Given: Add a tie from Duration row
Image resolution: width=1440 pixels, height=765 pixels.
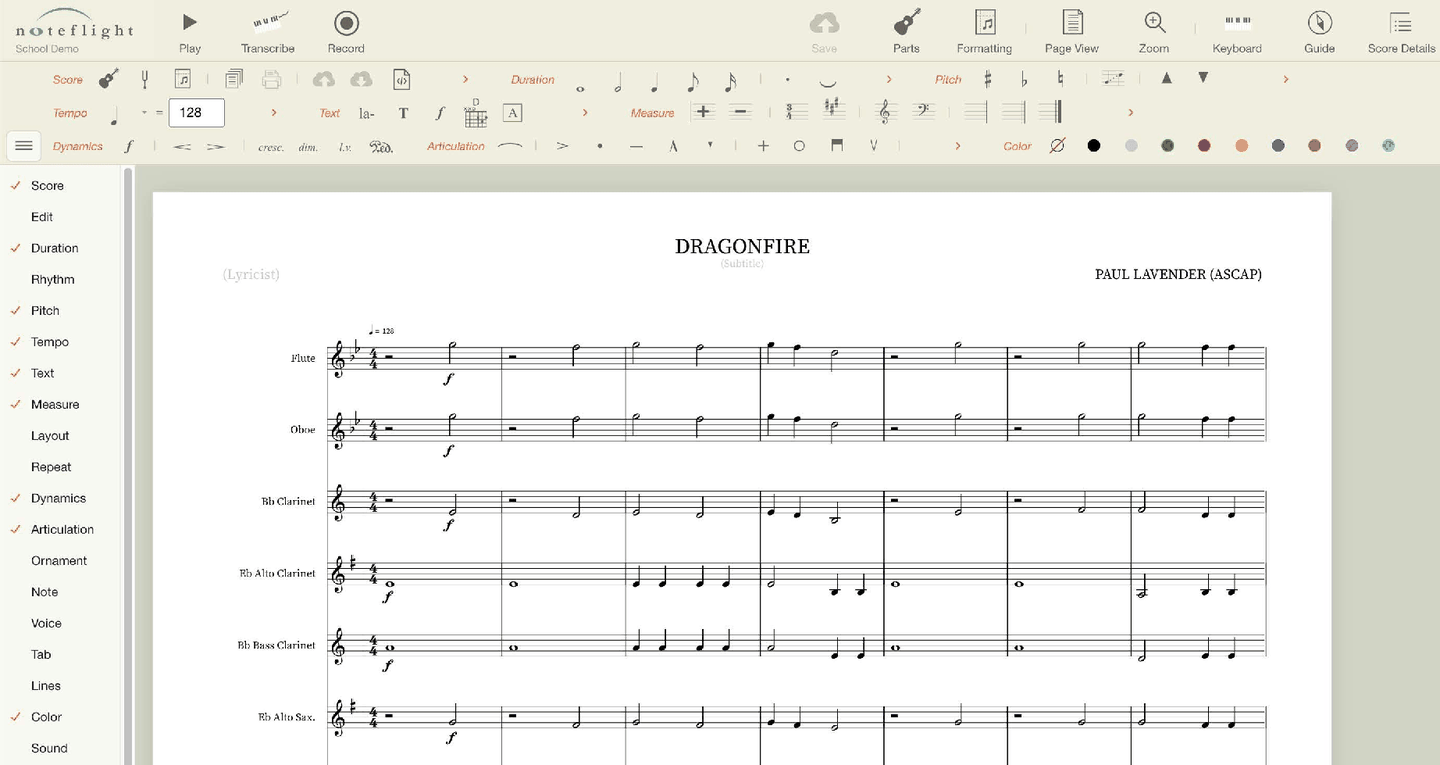Looking at the screenshot, I should coord(828,83).
